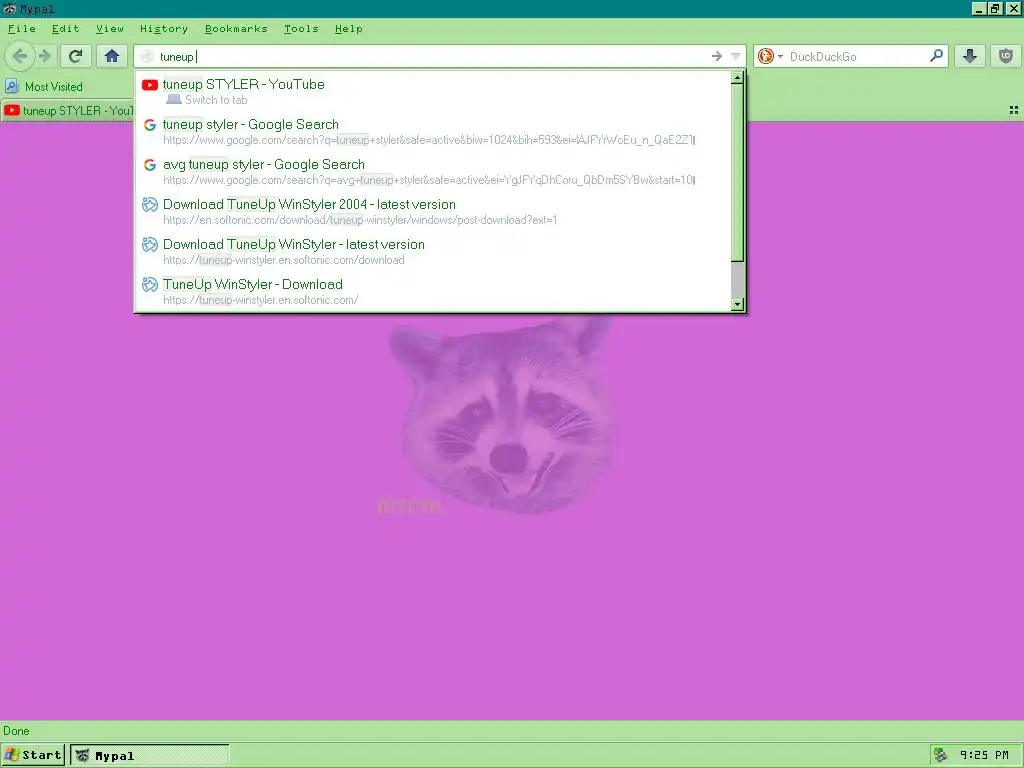
Task: Click the Google icon beside 'tuneup styler' result
Action: 150,125
